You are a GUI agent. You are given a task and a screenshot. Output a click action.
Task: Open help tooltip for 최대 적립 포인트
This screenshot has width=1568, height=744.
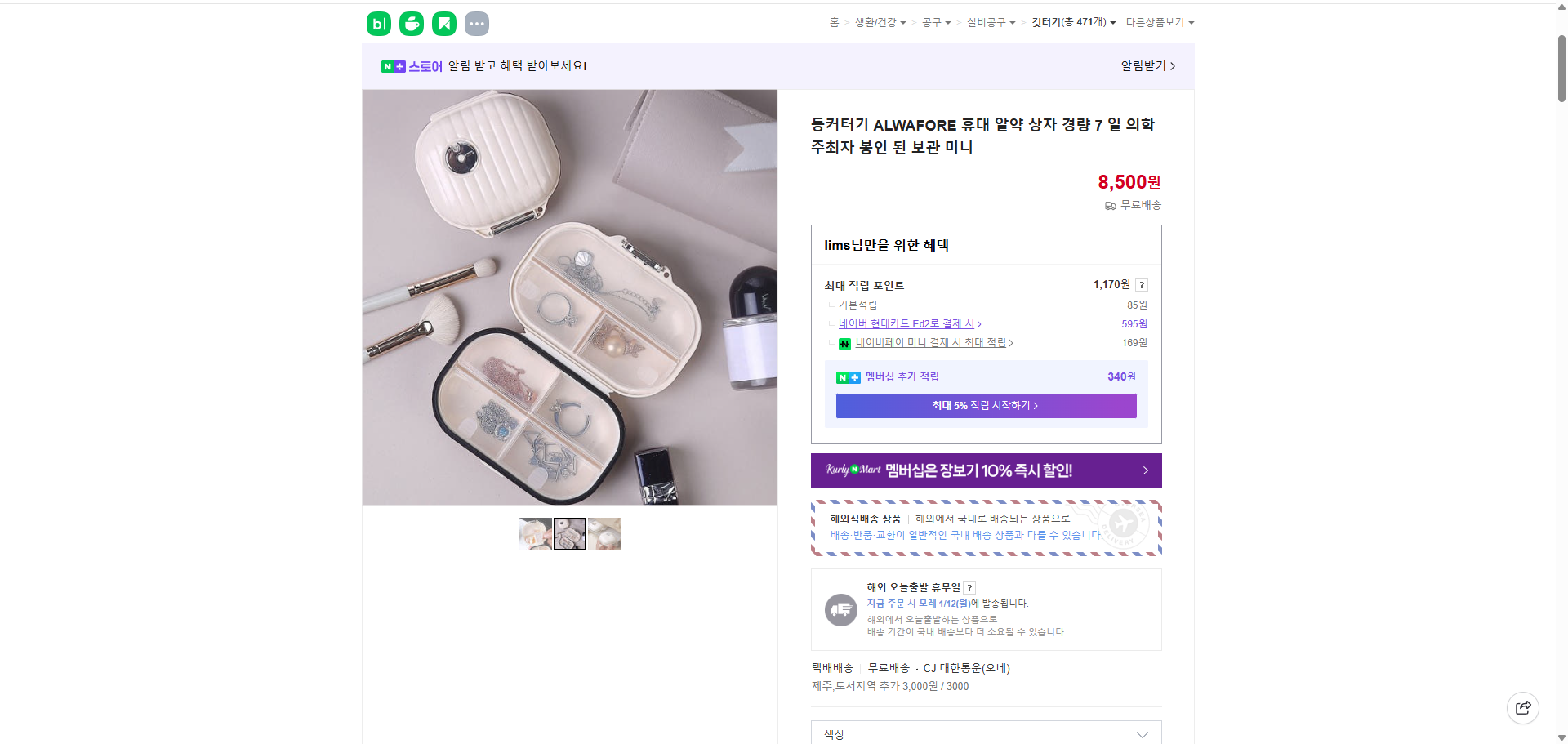coord(1141,285)
